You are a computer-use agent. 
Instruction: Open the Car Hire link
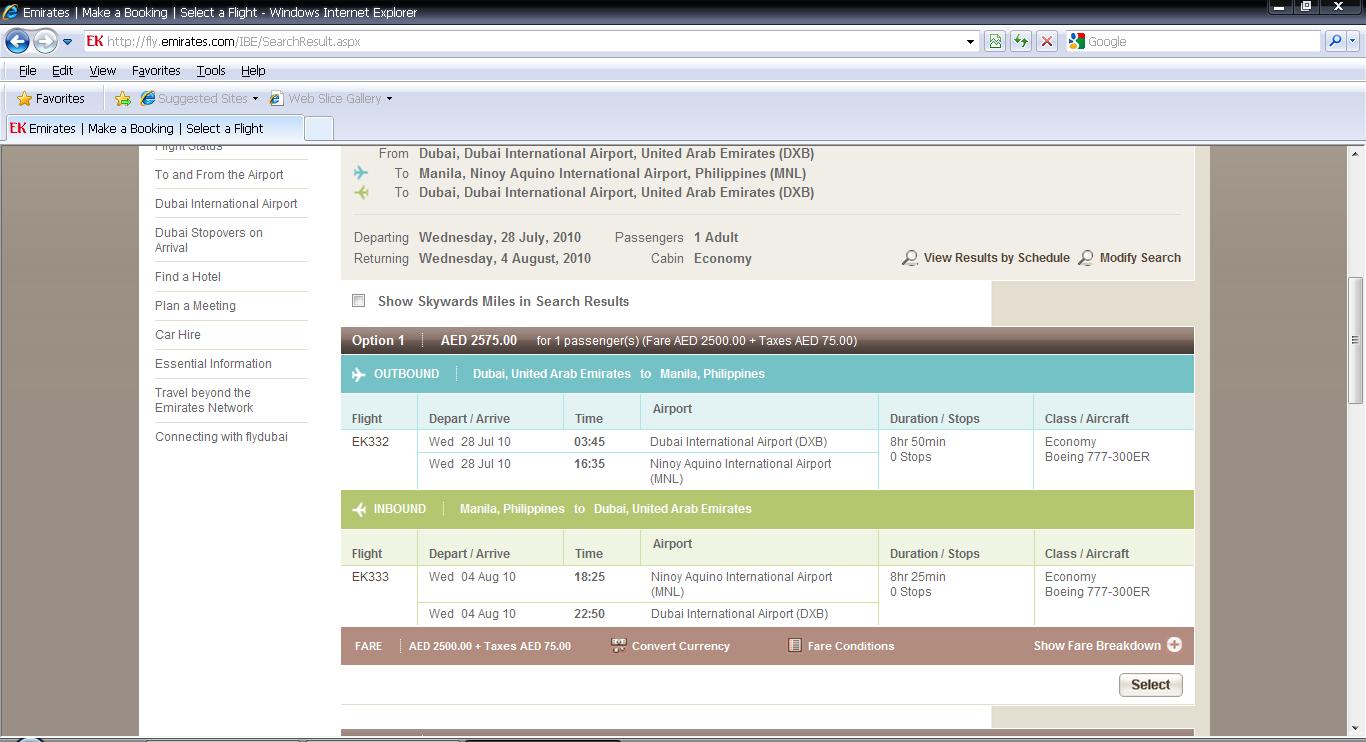(178, 335)
